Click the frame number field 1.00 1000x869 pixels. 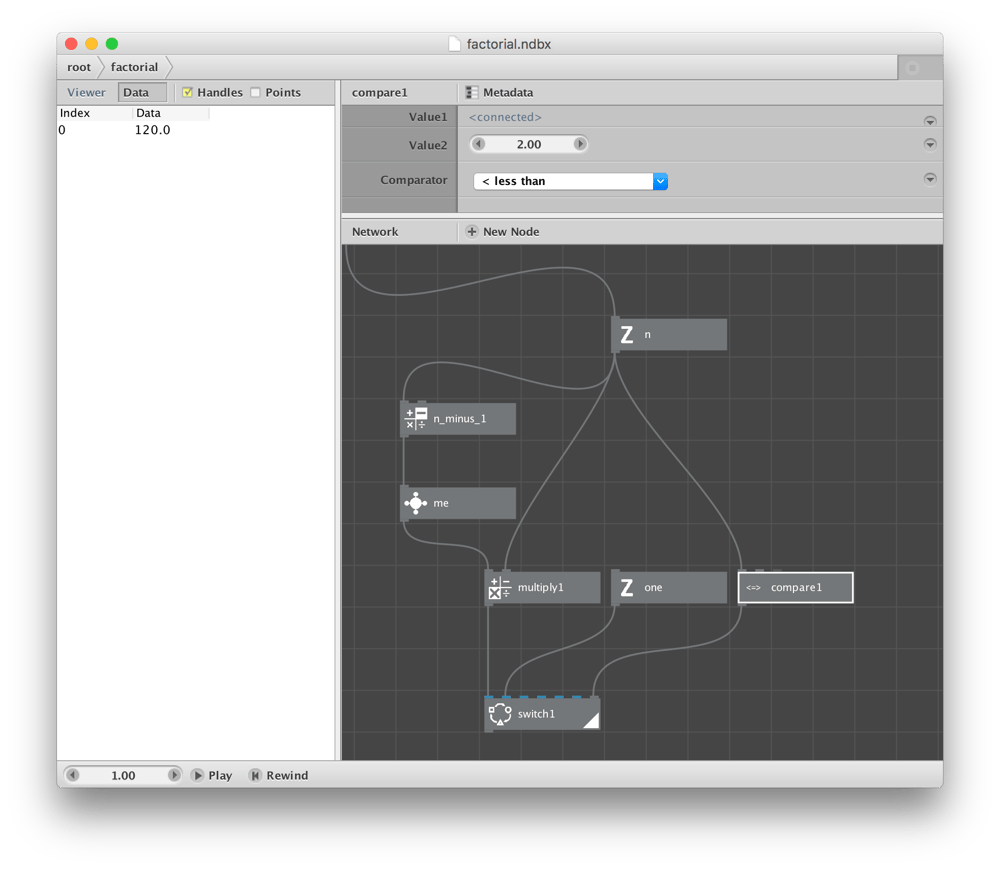click(x=123, y=775)
